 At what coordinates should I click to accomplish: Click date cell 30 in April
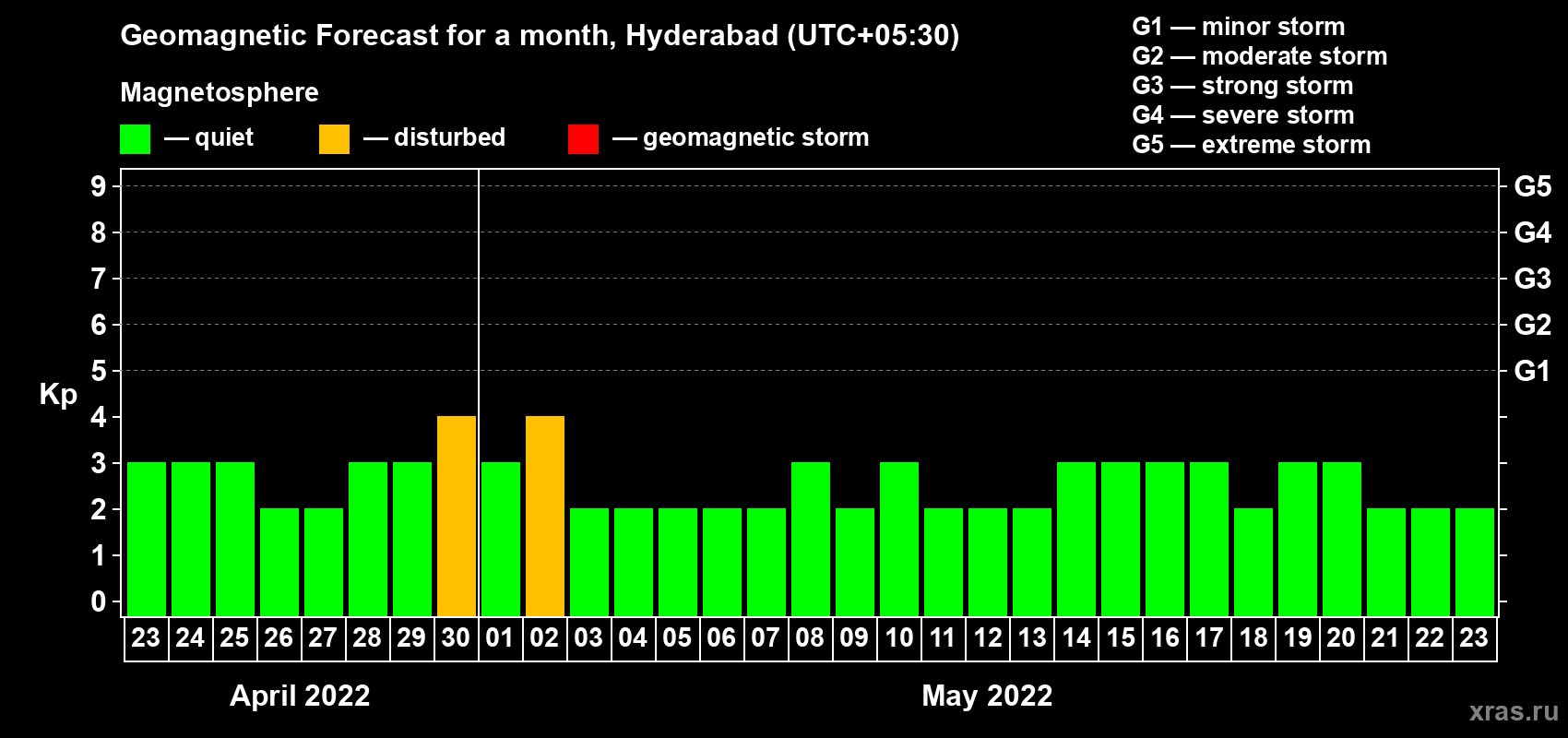[456, 638]
